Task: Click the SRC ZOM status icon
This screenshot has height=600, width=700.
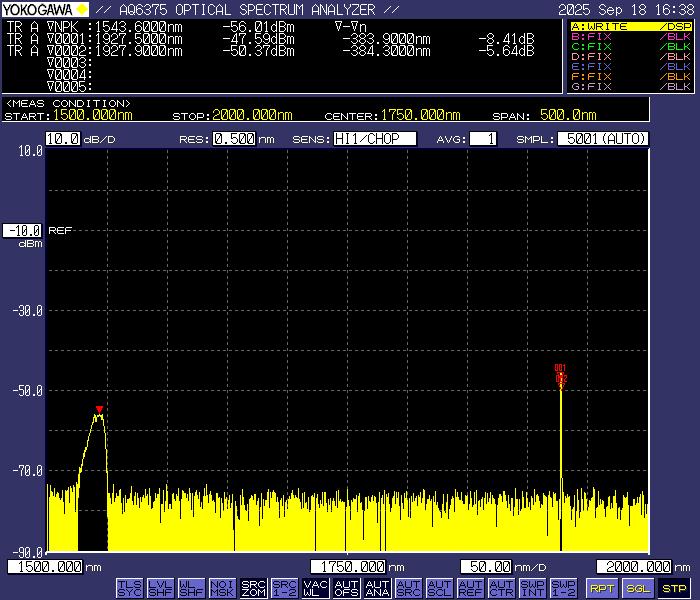Action: tap(254, 587)
